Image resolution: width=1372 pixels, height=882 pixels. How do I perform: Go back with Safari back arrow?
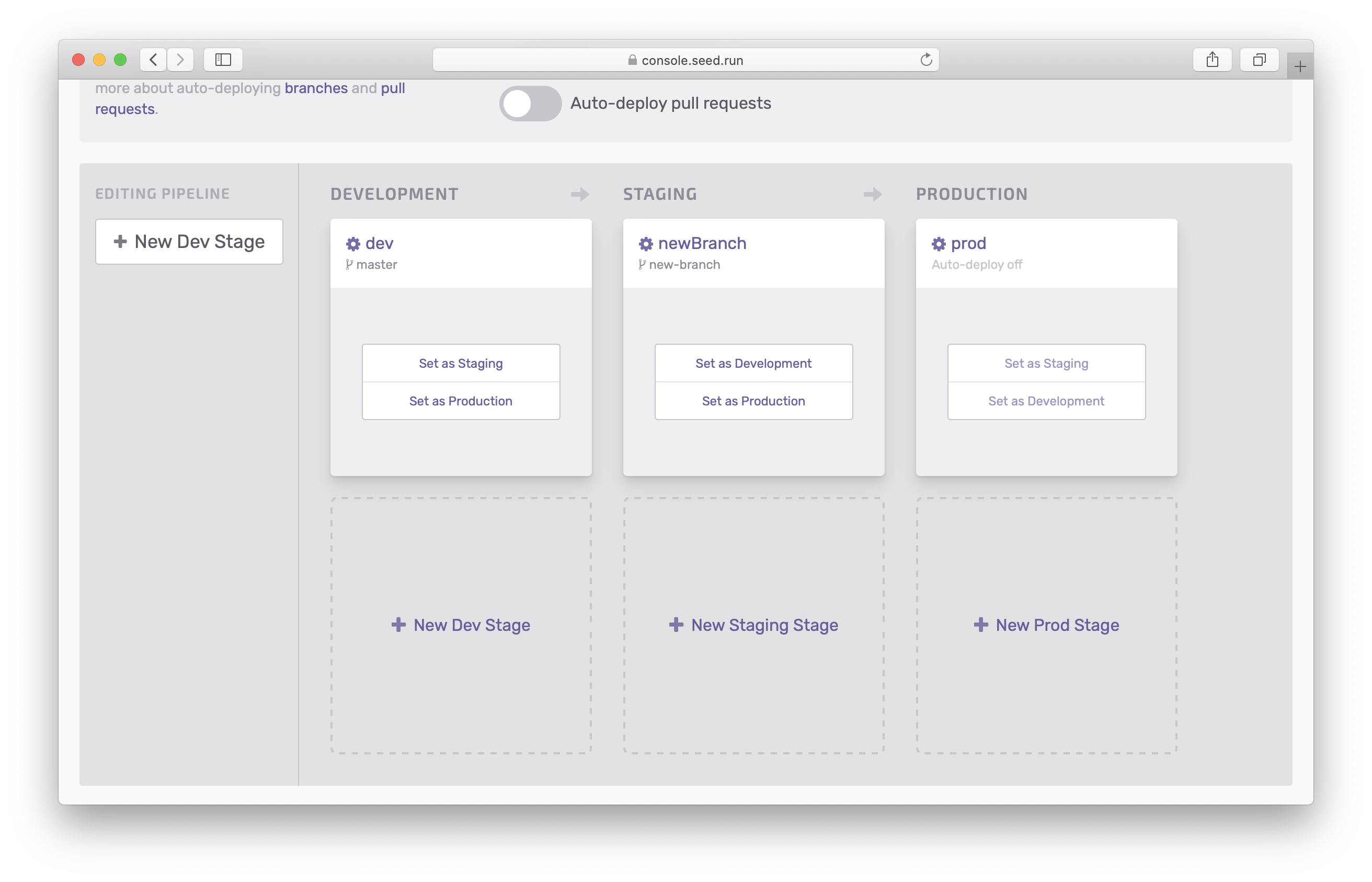153,60
